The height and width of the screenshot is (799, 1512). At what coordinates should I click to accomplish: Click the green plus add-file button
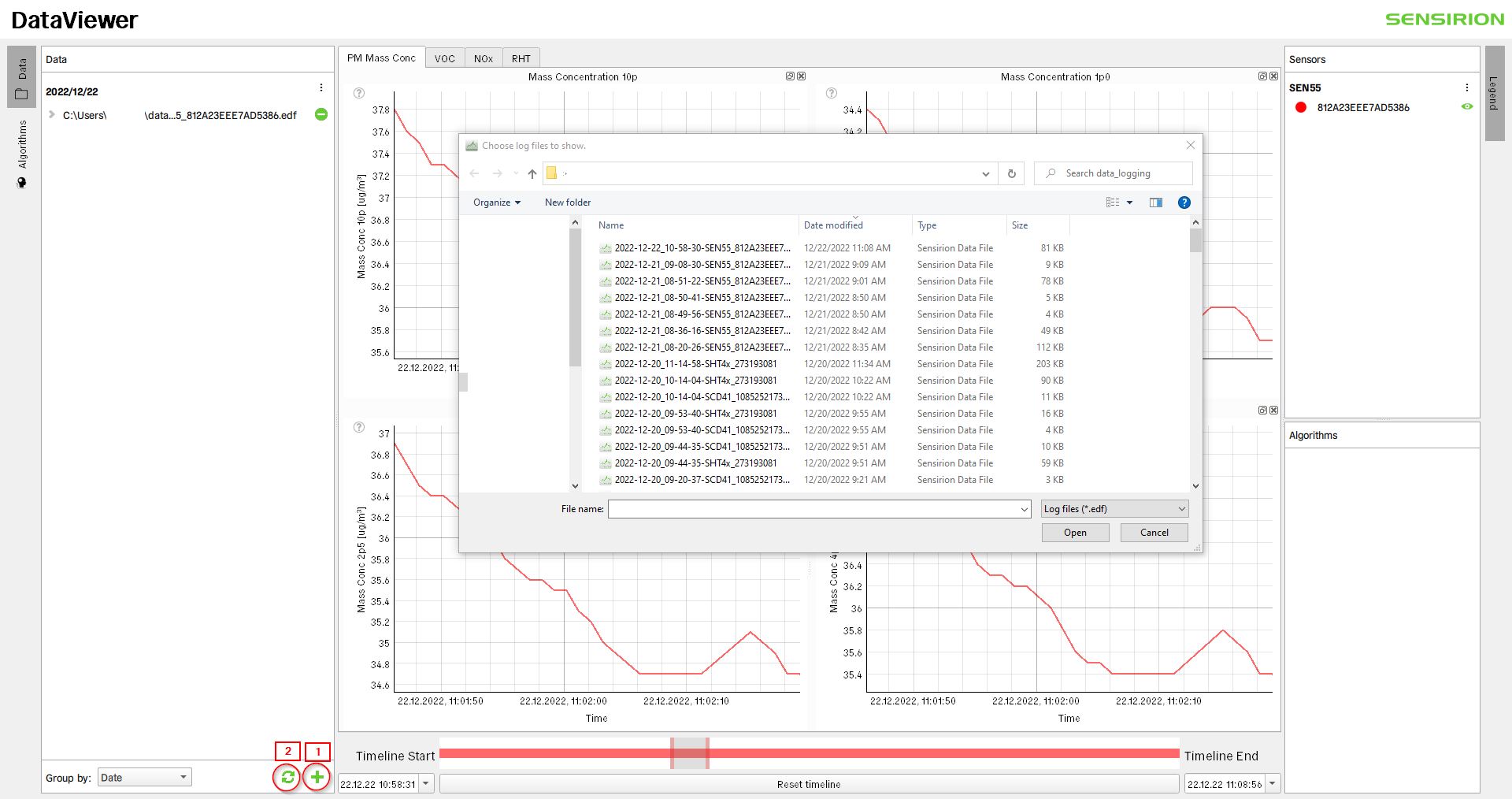[317, 778]
